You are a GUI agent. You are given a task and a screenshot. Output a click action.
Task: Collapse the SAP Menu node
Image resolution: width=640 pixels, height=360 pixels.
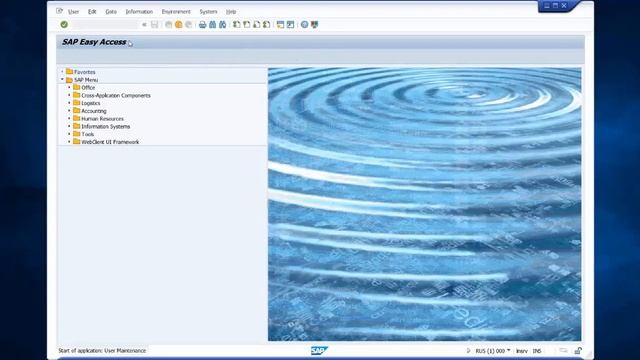click(x=62, y=80)
